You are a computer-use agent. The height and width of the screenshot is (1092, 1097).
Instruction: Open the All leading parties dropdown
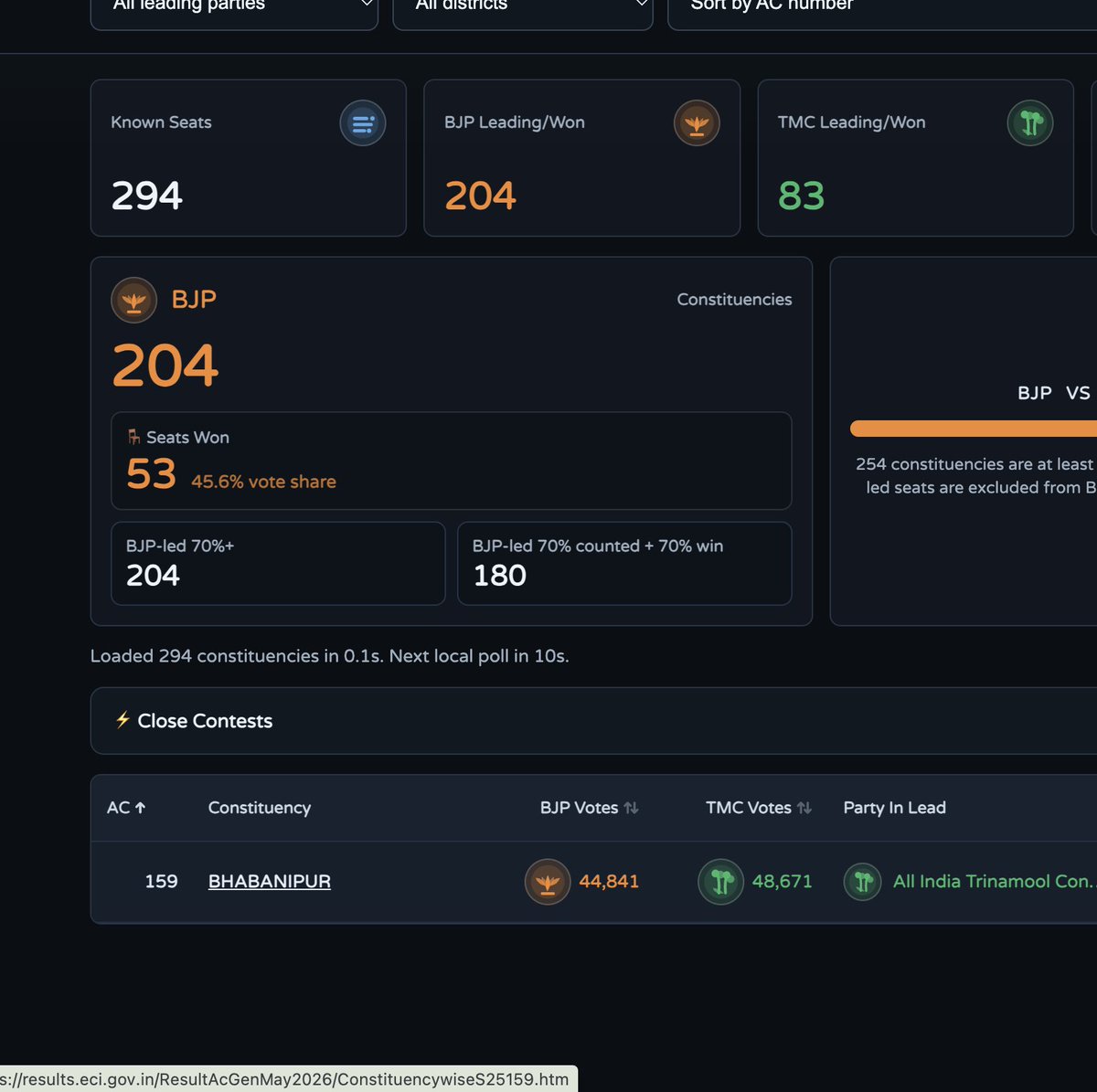click(x=234, y=9)
